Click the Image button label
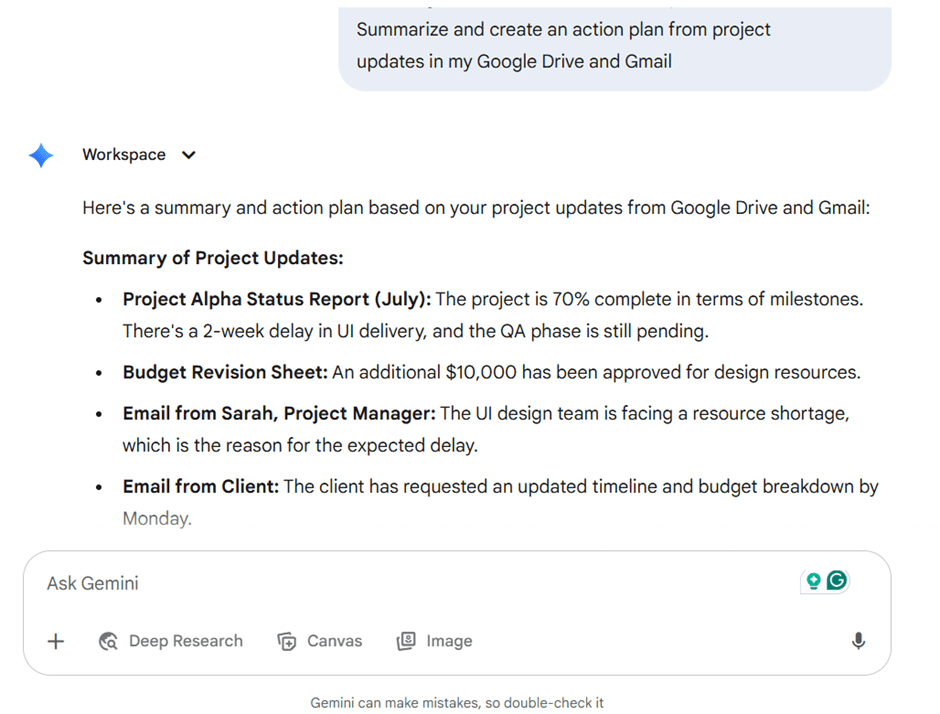The image size is (940, 714). [x=449, y=641]
